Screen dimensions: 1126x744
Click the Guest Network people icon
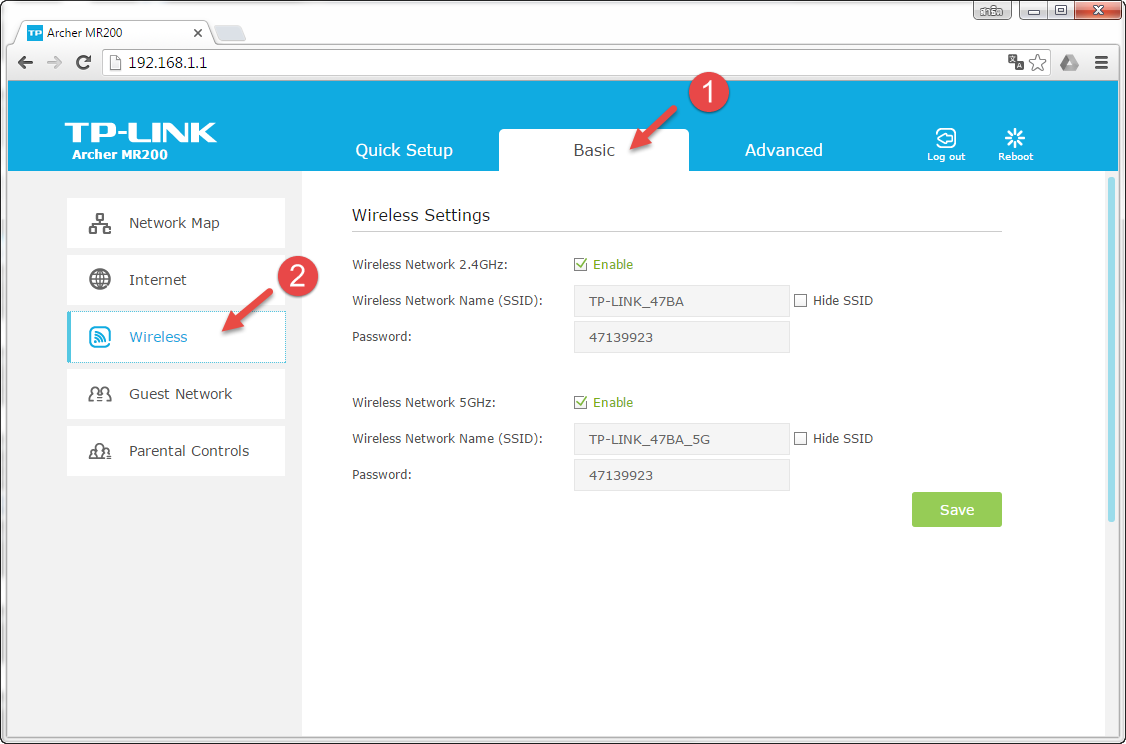[x=100, y=394]
